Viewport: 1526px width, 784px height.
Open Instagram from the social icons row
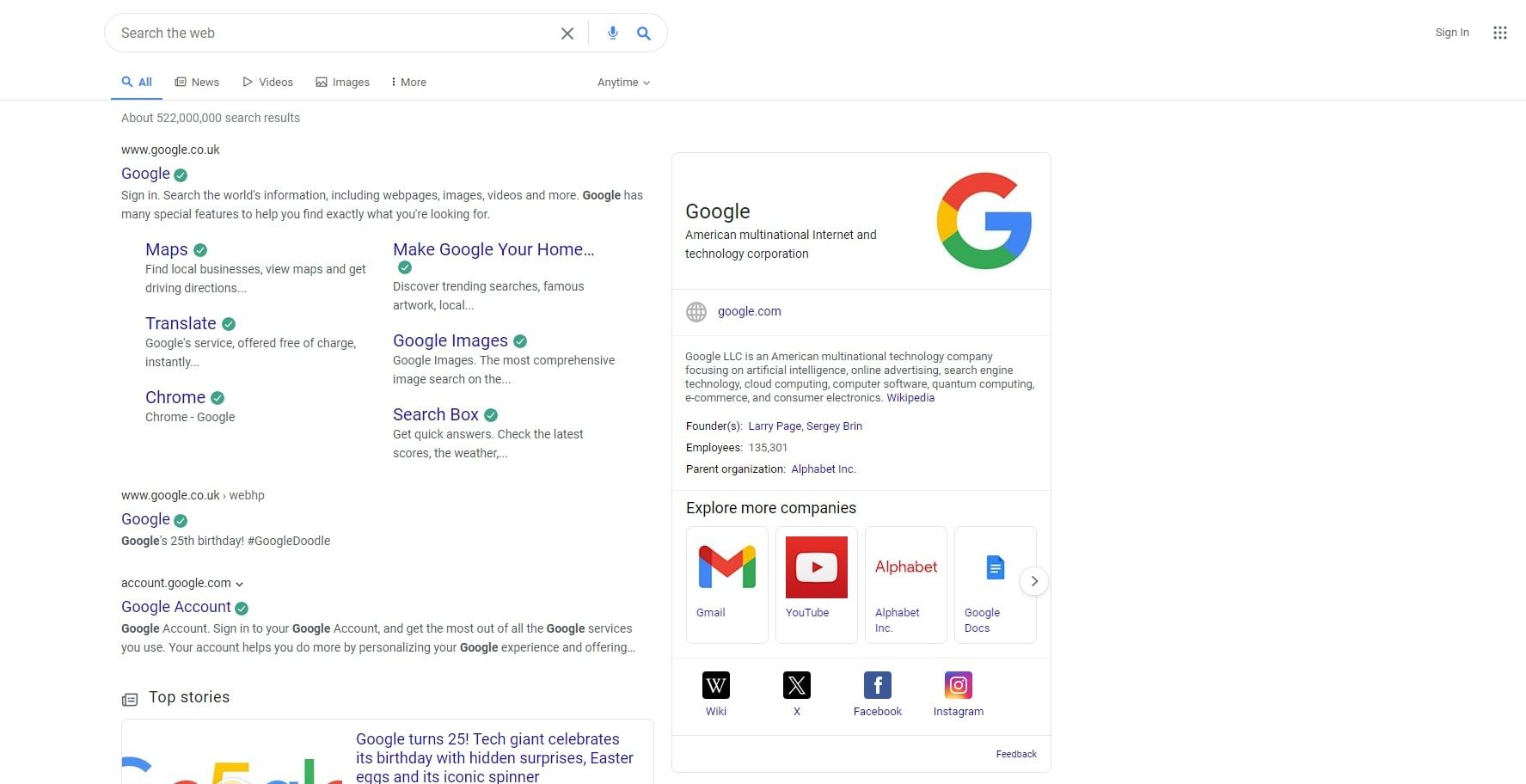(x=958, y=685)
